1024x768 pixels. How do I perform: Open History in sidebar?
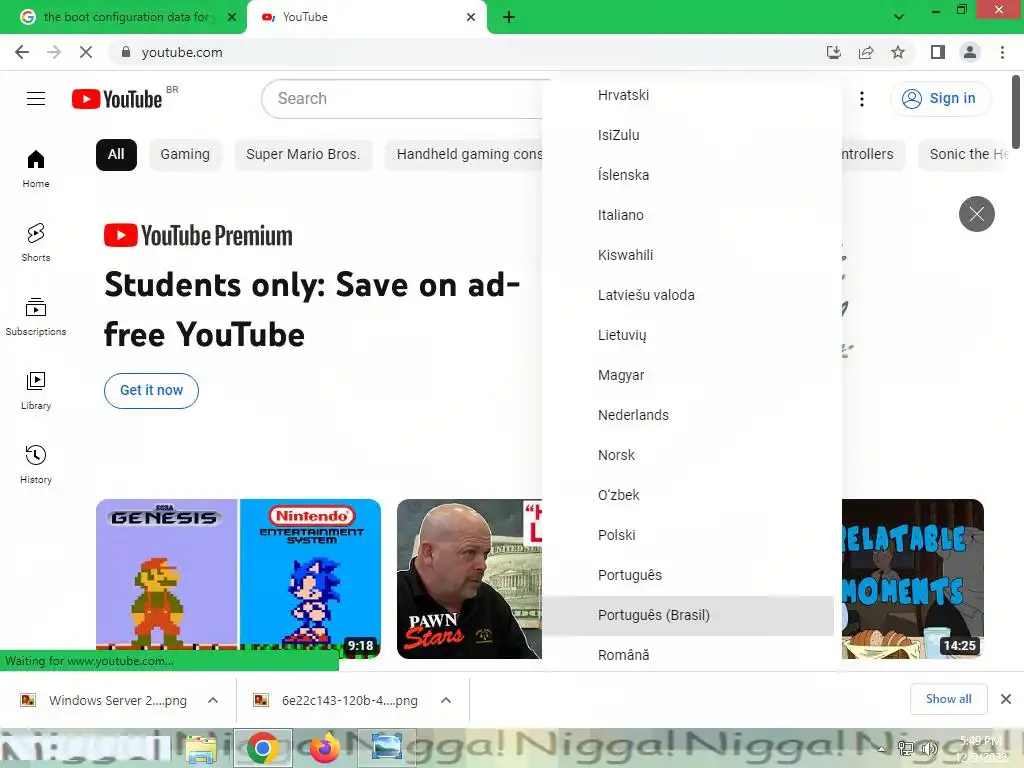(36, 464)
